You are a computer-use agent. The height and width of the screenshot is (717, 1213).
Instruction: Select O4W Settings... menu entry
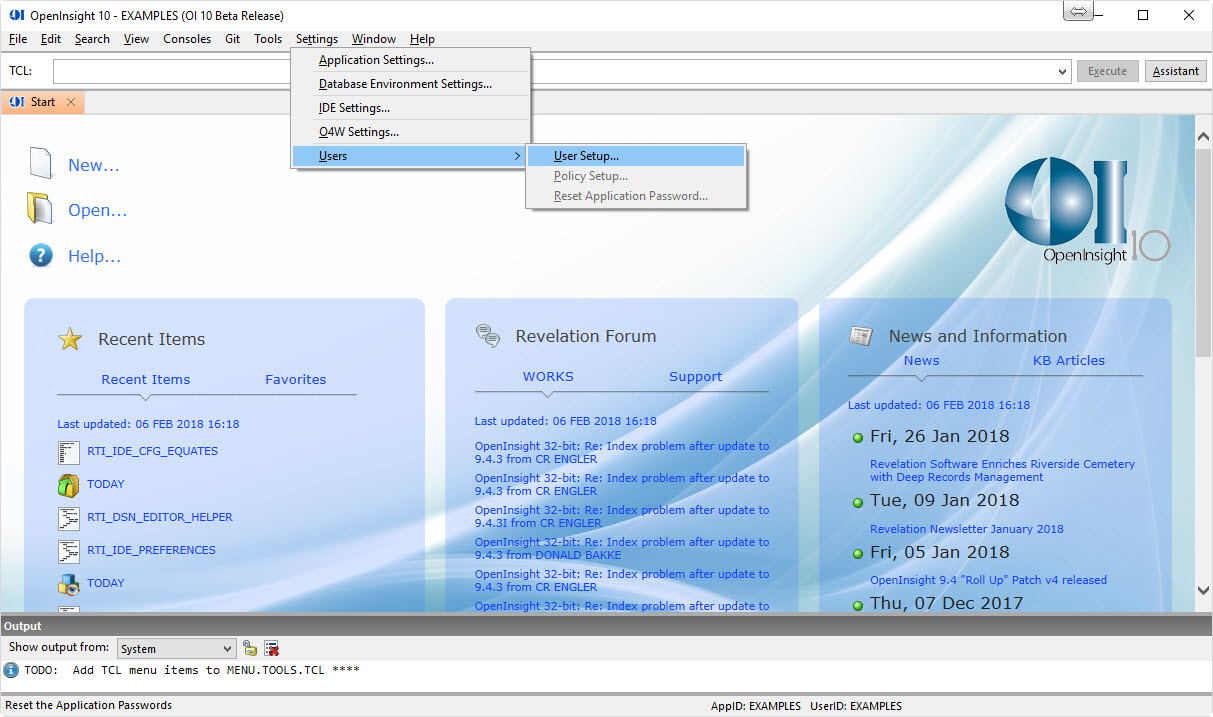(x=411, y=132)
